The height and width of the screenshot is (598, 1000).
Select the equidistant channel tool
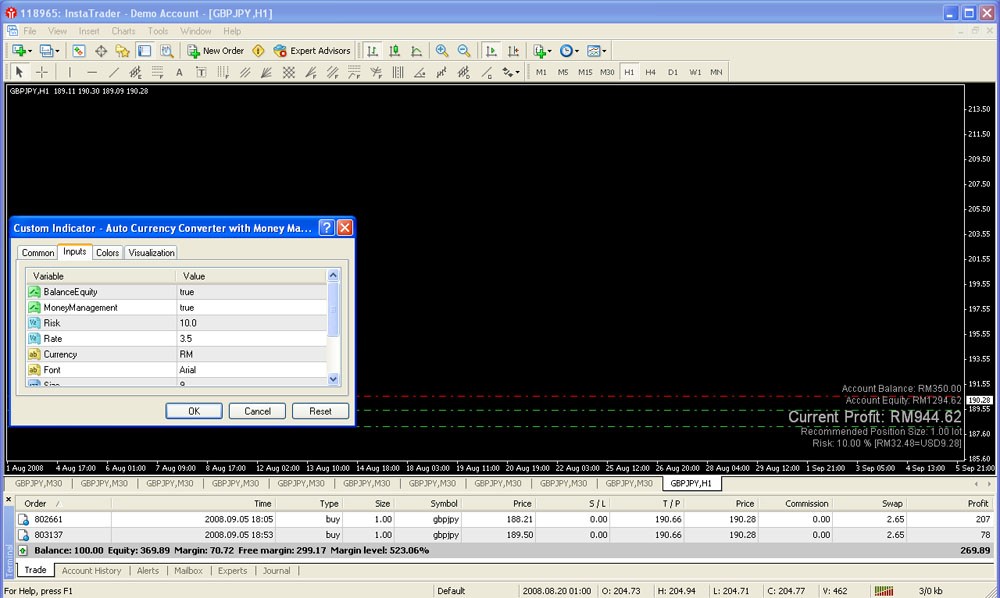(135, 72)
